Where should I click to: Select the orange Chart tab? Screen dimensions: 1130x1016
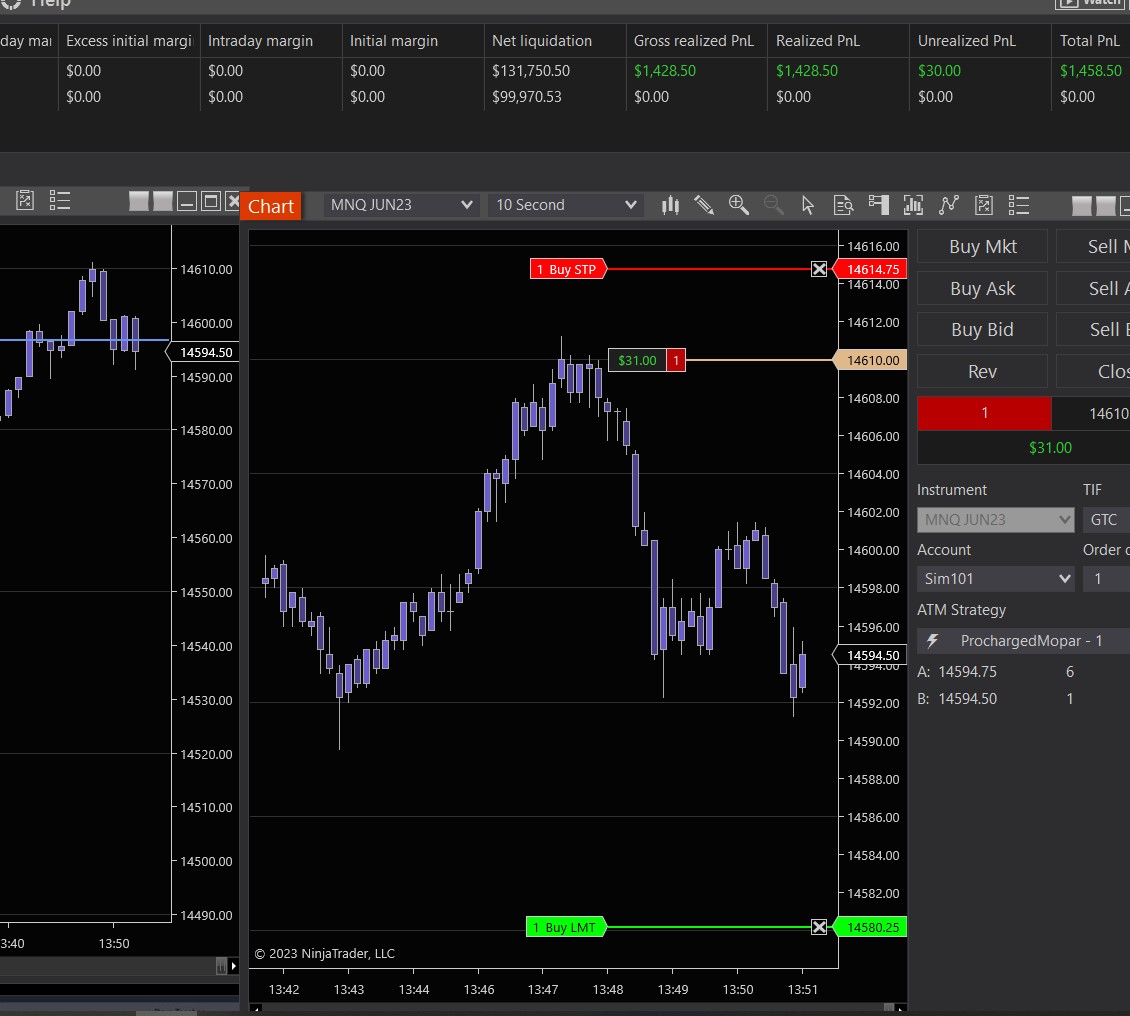271,206
